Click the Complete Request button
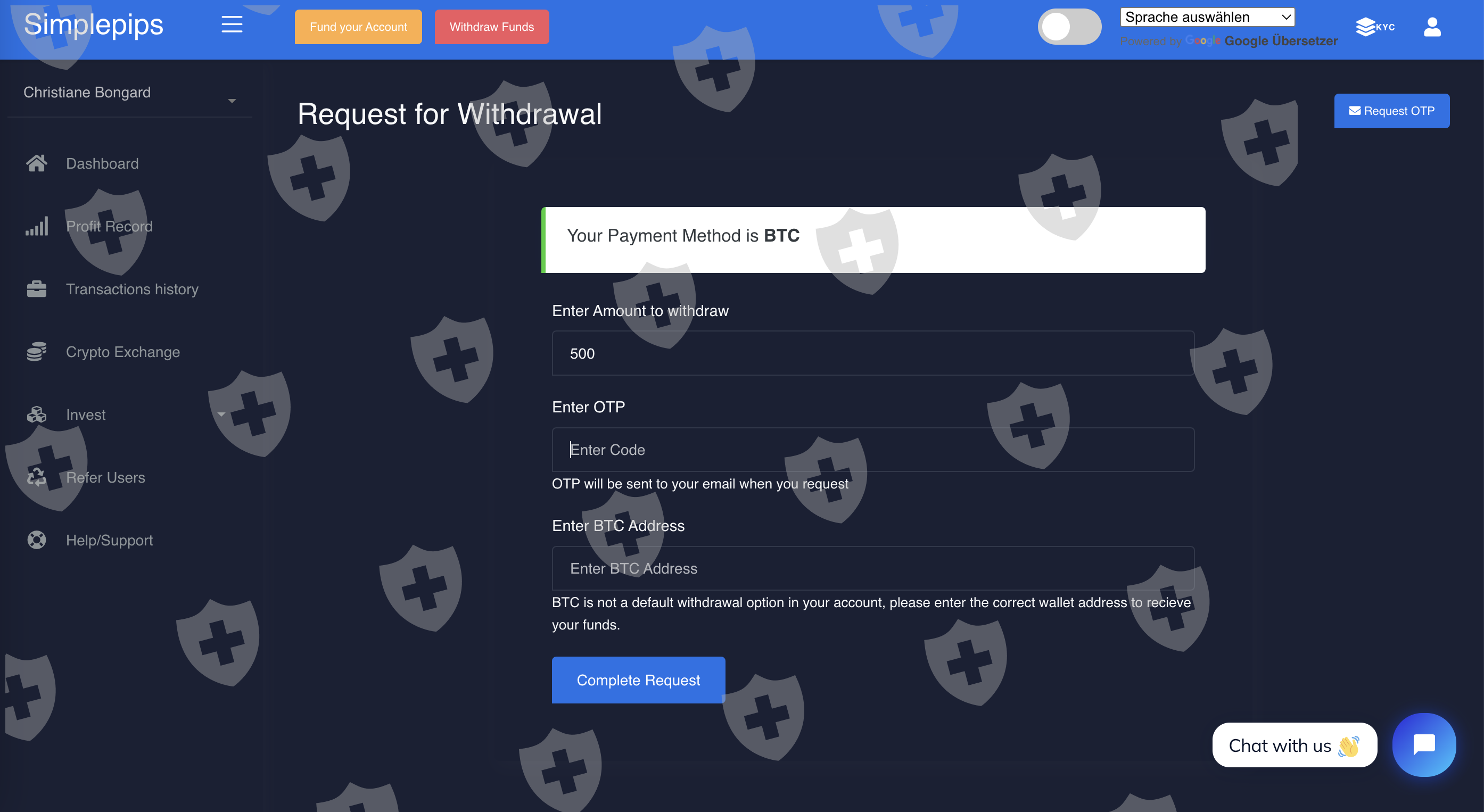 pos(638,680)
